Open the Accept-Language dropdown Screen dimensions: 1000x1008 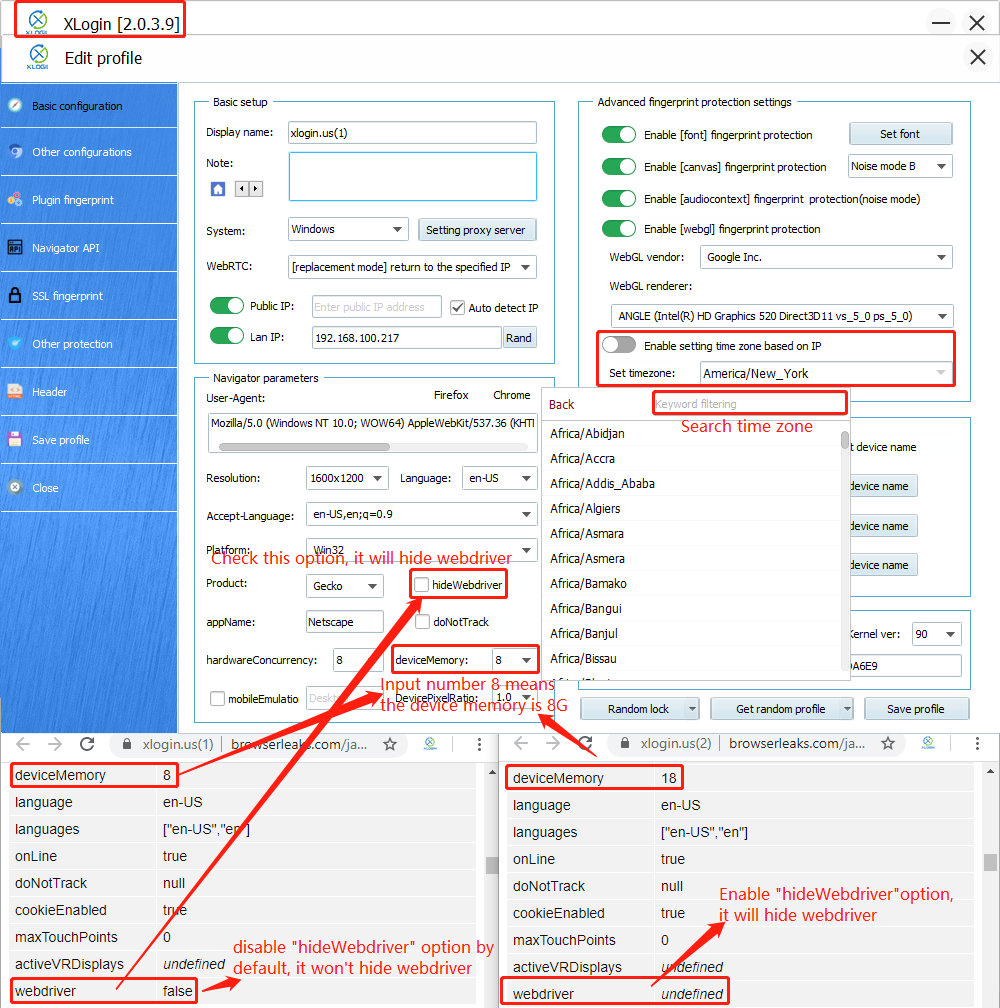[x=422, y=514]
